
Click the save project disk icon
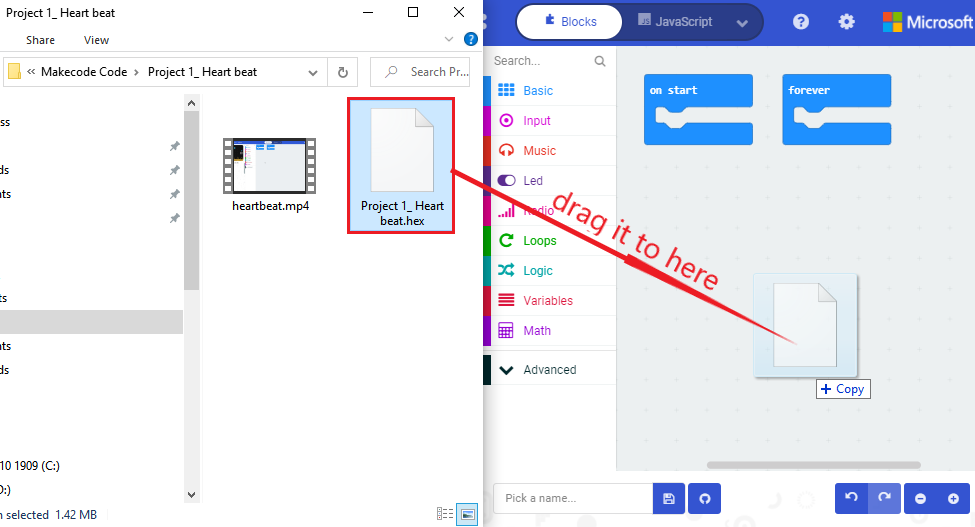click(x=668, y=498)
